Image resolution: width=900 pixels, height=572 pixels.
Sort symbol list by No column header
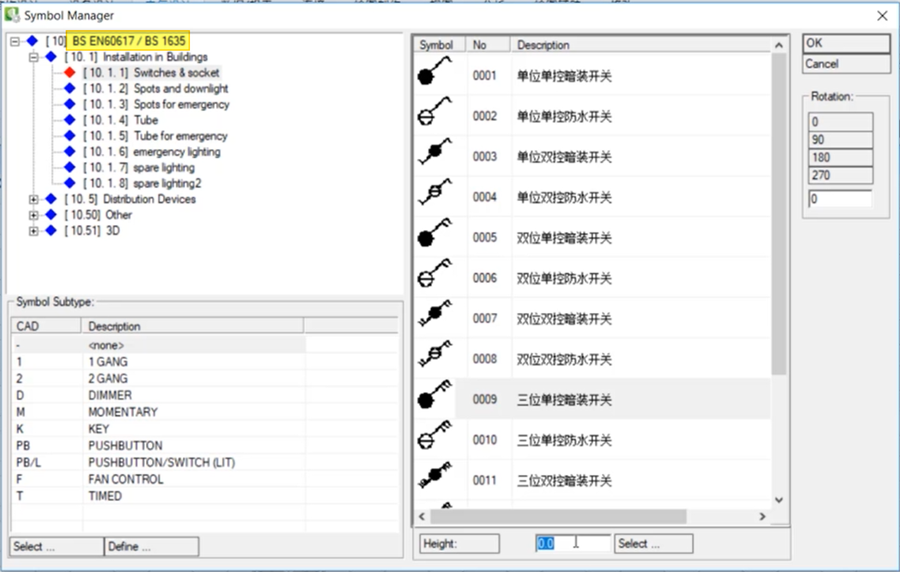click(x=489, y=45)
